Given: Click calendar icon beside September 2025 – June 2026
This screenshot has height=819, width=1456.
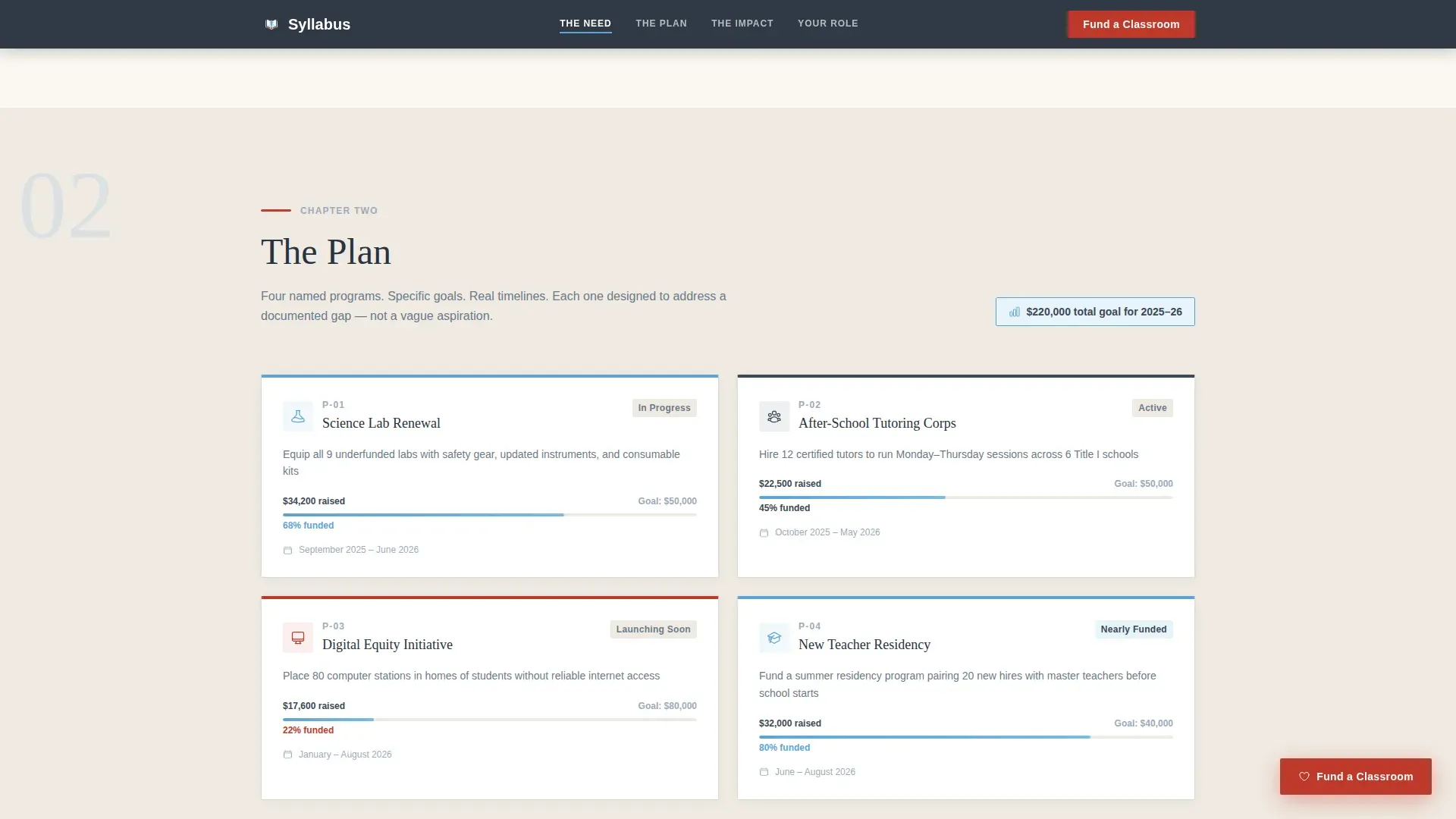Looking at the screenshot, I should (287, 551).
